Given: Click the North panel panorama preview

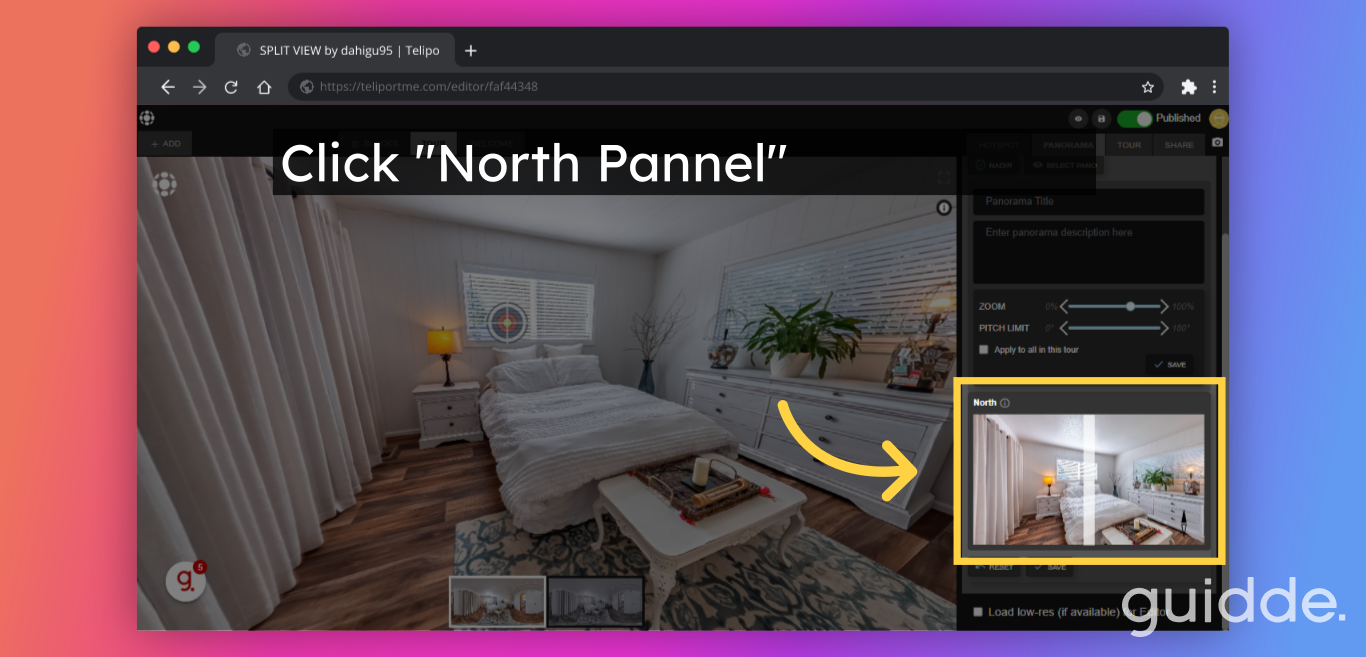Looking at the screenshot, I should [1088, 480].
